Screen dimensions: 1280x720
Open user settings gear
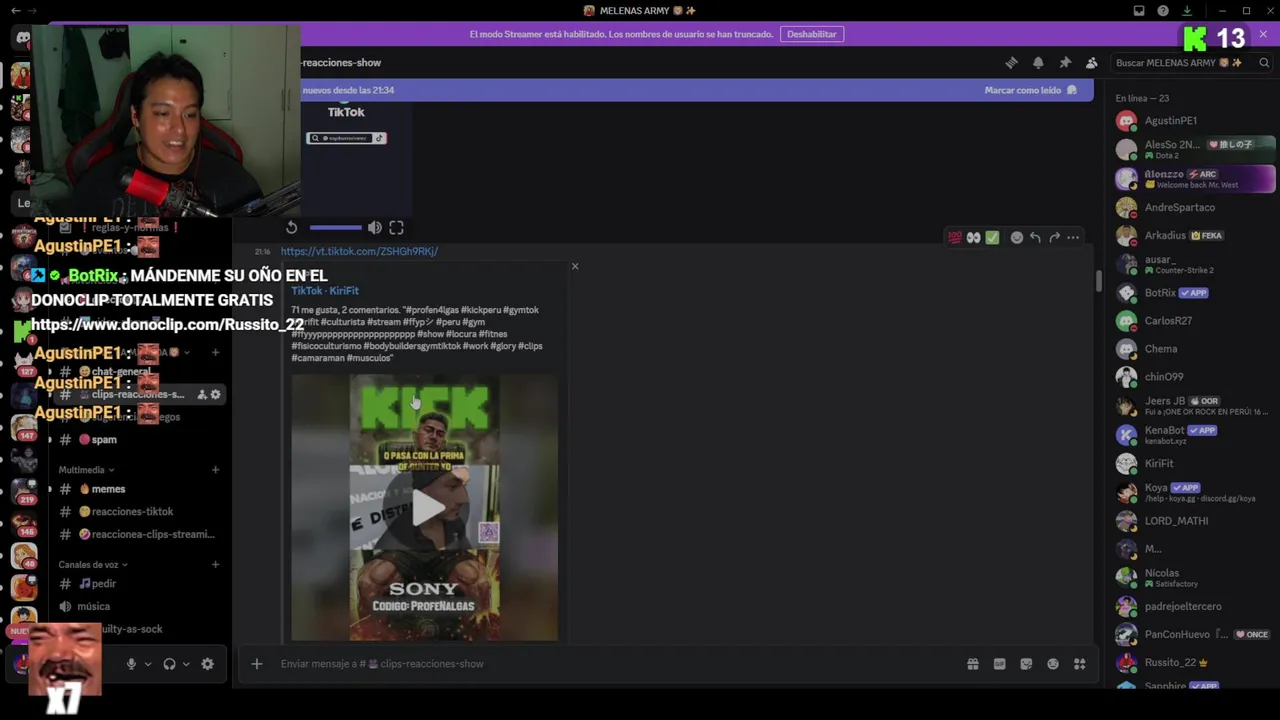point(207,664)
